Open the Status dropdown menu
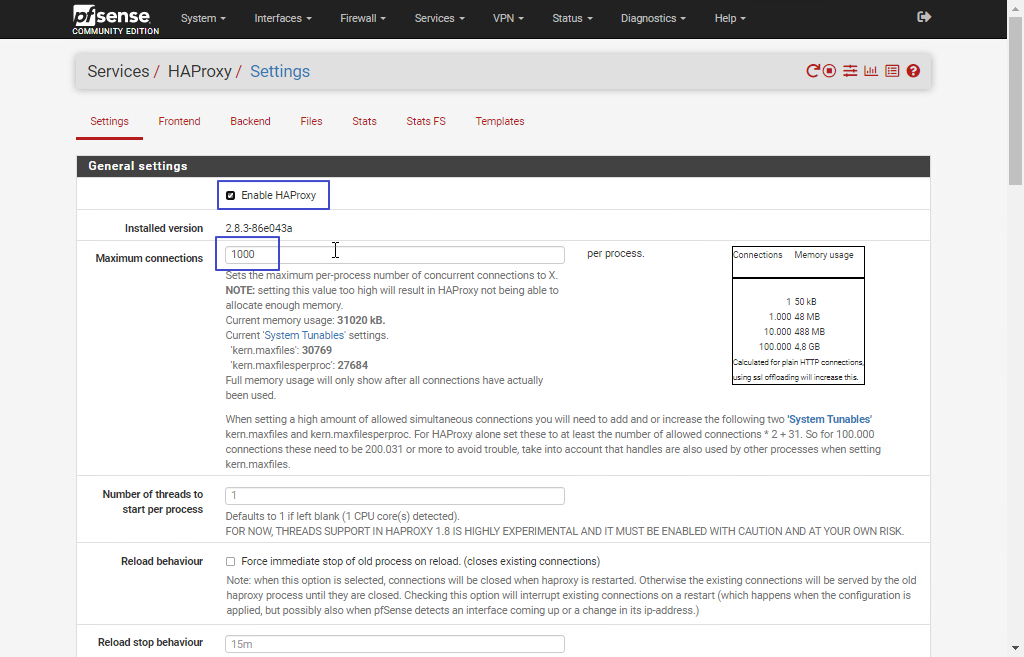 pyautogui.click(x=572, y=18)
